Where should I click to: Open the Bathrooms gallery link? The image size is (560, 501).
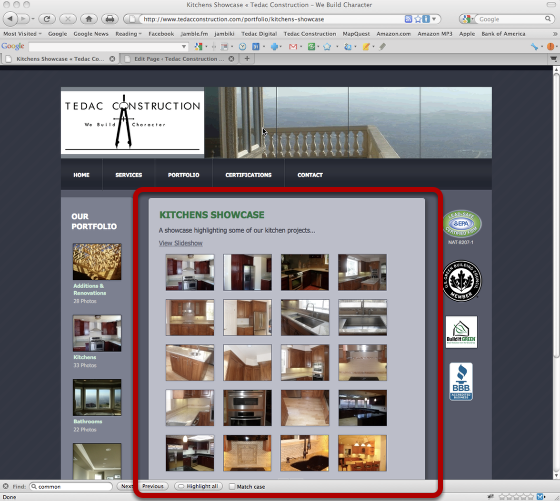click(88, 421)
